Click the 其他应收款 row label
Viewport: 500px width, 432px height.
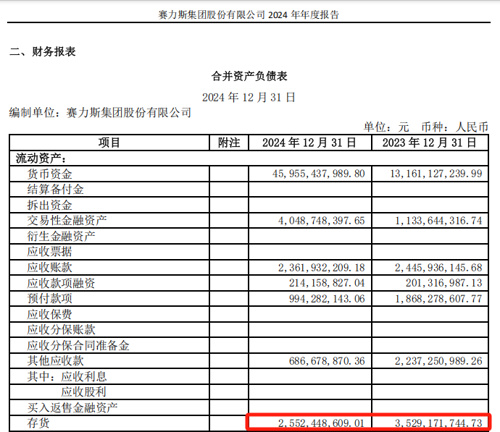click(55, 361)
